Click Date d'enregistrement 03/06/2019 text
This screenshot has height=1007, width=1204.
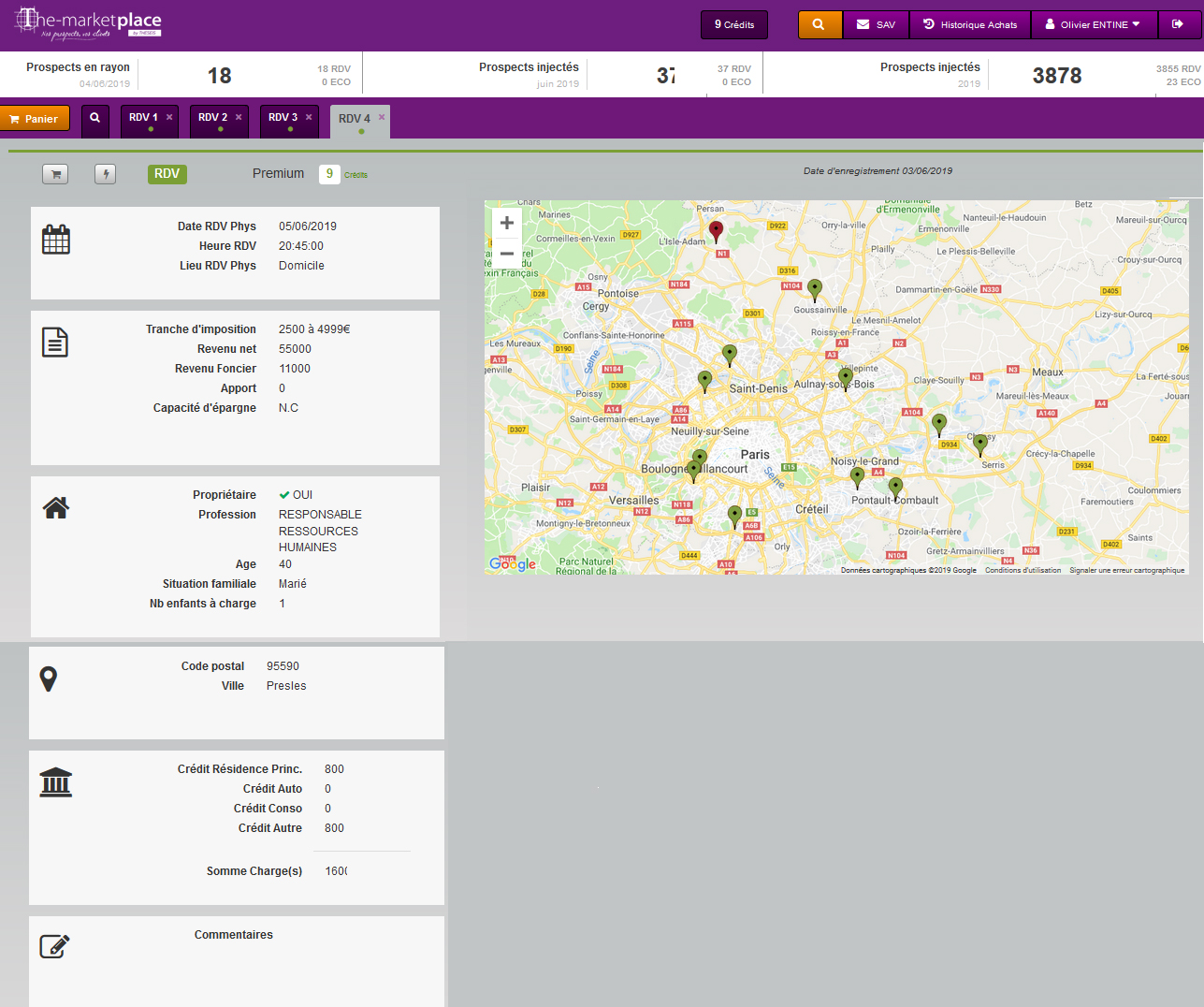[878, 171]
